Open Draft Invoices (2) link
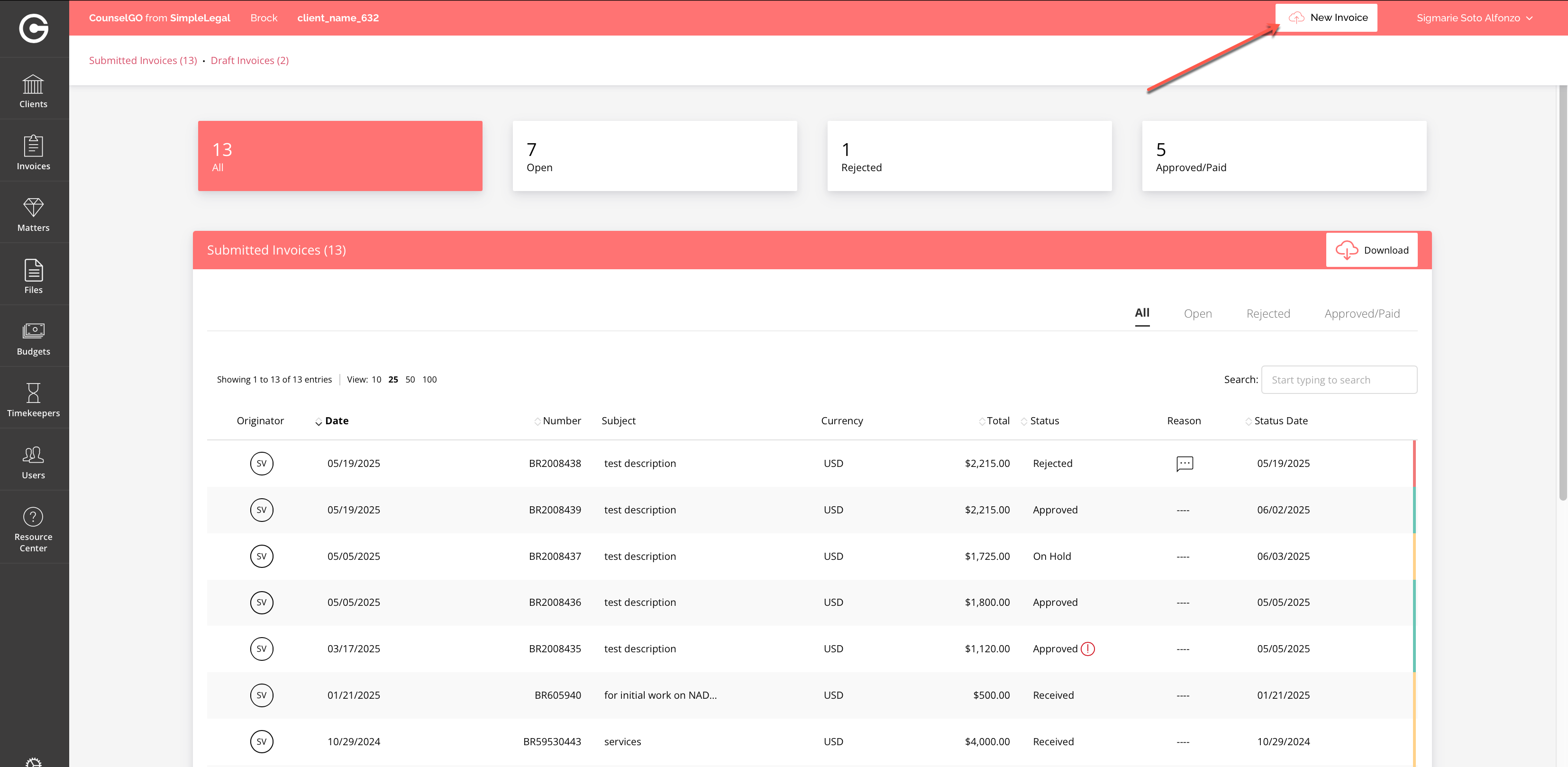This screenshot has width=1568, height=767. click(250, 60)
